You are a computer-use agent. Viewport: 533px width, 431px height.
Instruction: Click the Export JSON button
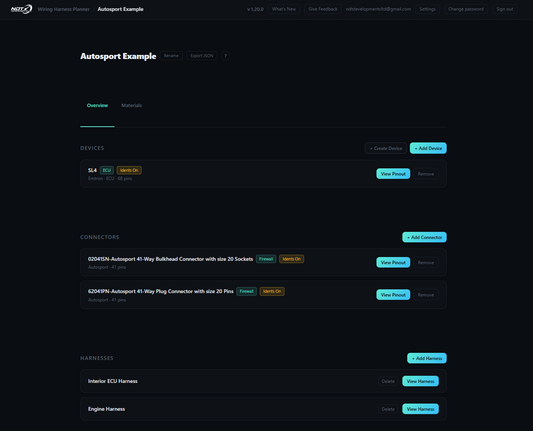click(202, 56)
